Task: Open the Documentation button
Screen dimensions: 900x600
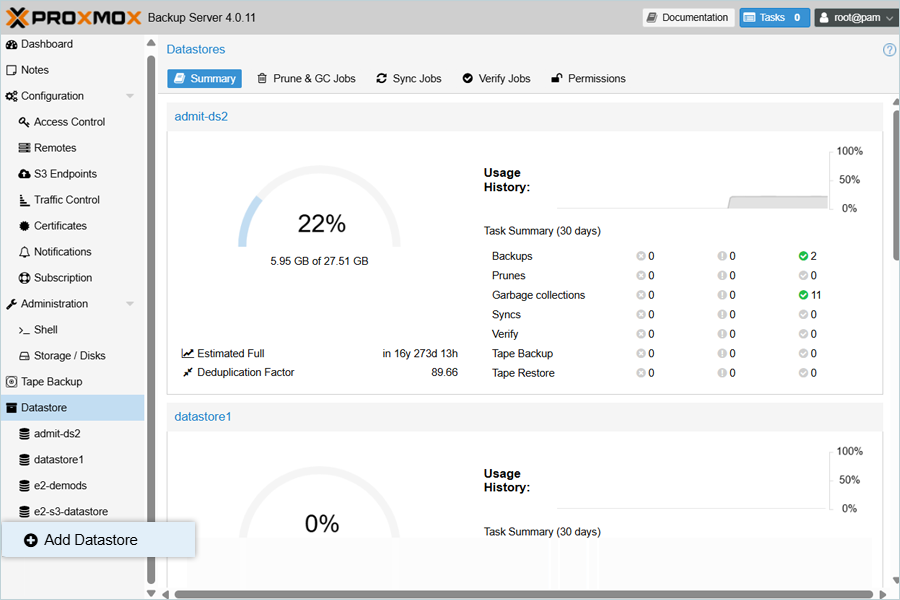Action: tap(687, 17)
